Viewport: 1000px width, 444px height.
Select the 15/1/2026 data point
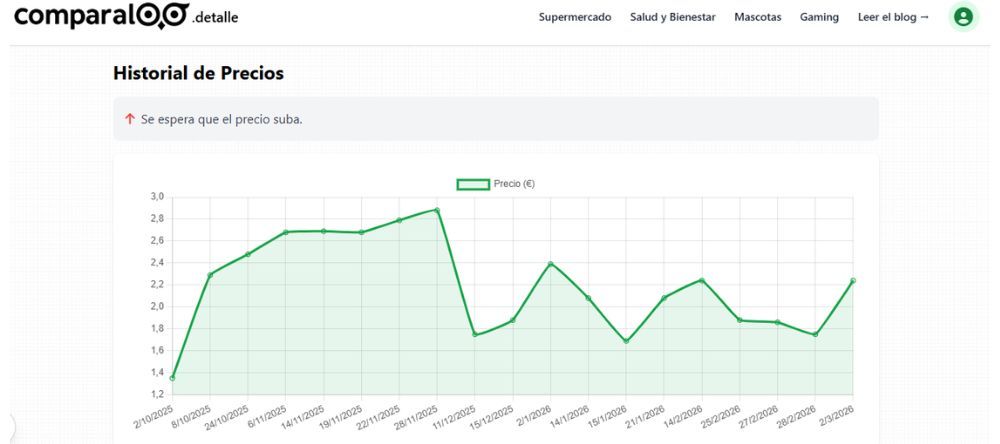click(x=626, y=341)
